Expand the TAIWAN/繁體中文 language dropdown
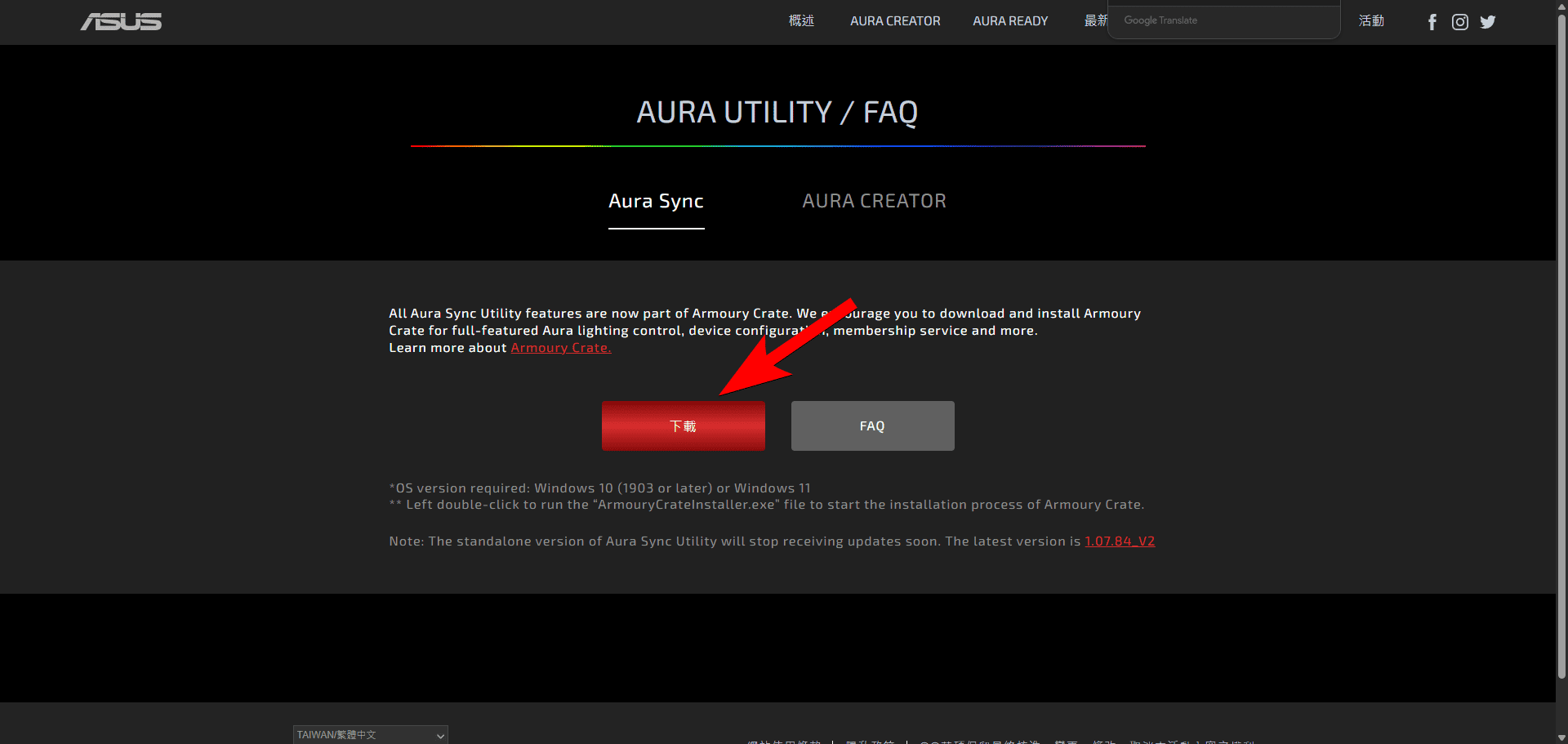1568x744 pixels. (x=370, y=734)
